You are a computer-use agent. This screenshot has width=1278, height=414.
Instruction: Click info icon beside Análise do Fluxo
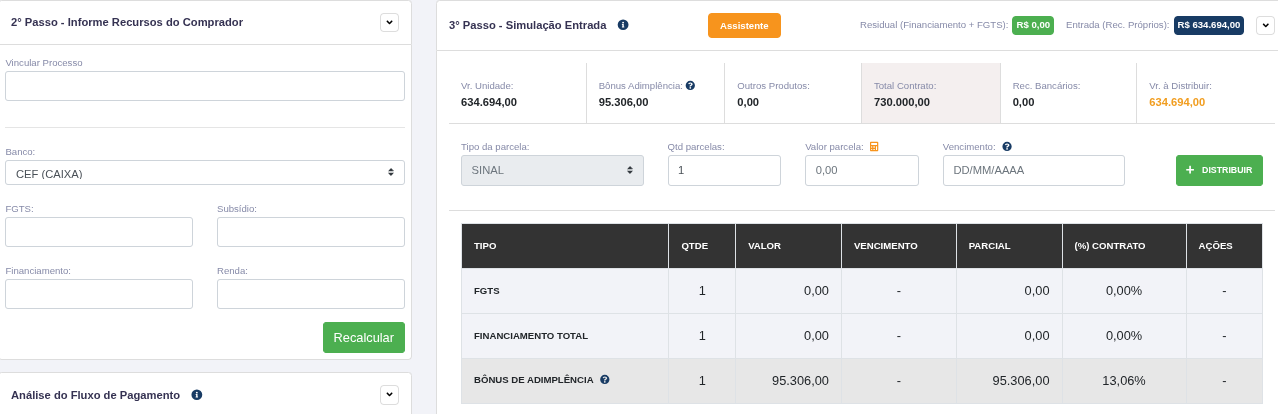(197, 395)
